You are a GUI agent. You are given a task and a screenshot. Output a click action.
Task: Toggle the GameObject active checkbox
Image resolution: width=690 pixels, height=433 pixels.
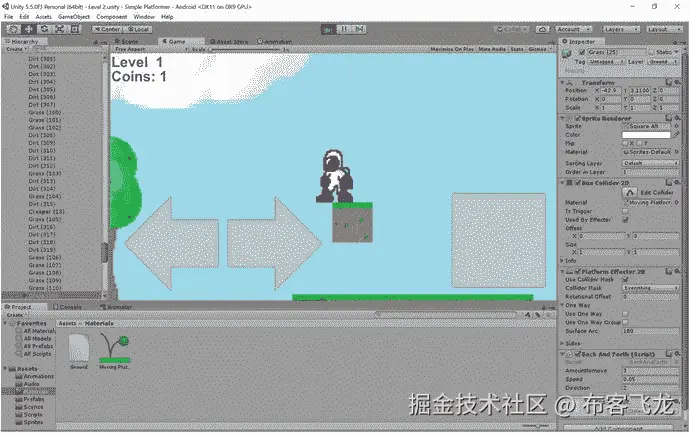[582, 52]
